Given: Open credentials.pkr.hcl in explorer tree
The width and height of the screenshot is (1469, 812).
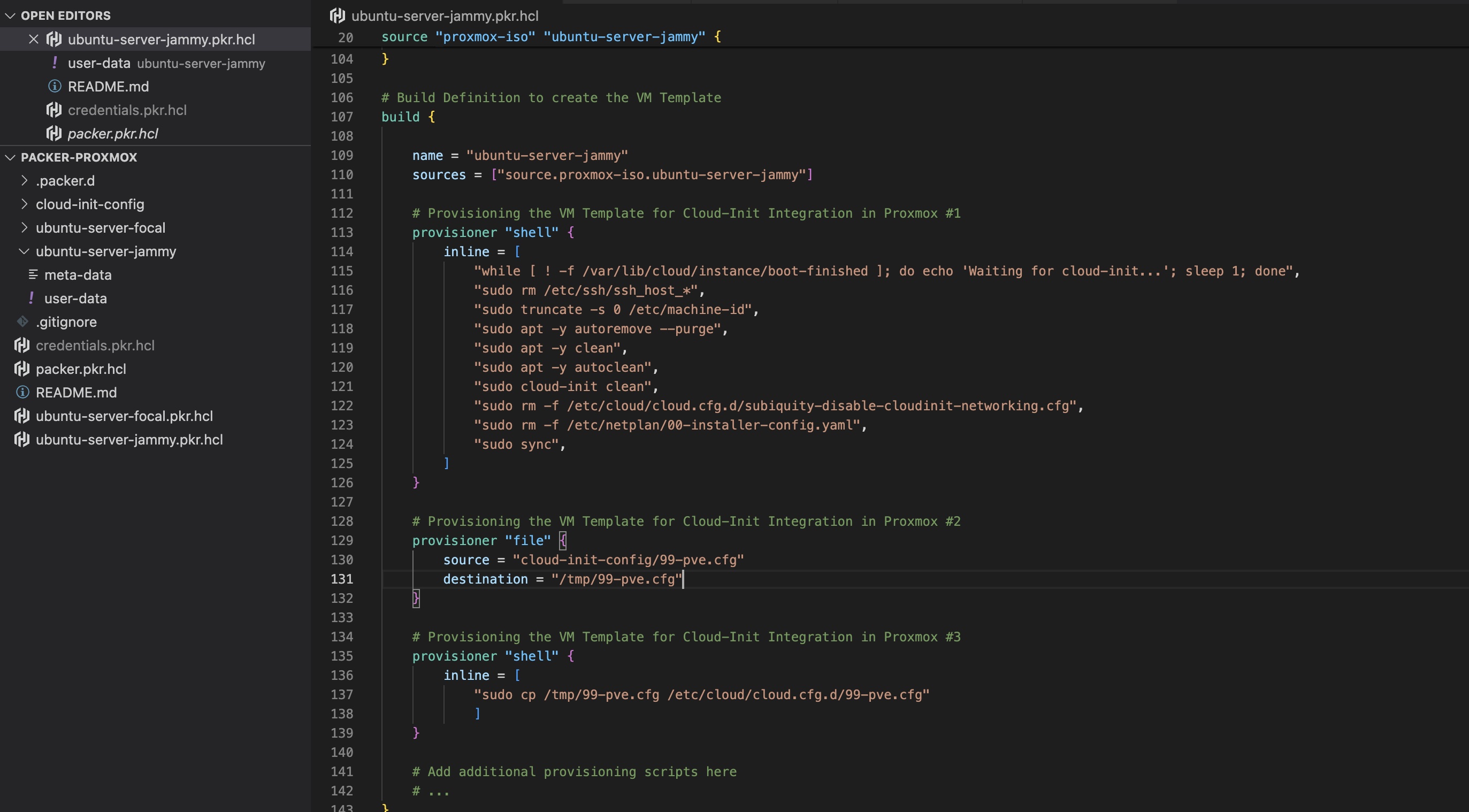Looking at the screenshot, I should click(95, 345).
